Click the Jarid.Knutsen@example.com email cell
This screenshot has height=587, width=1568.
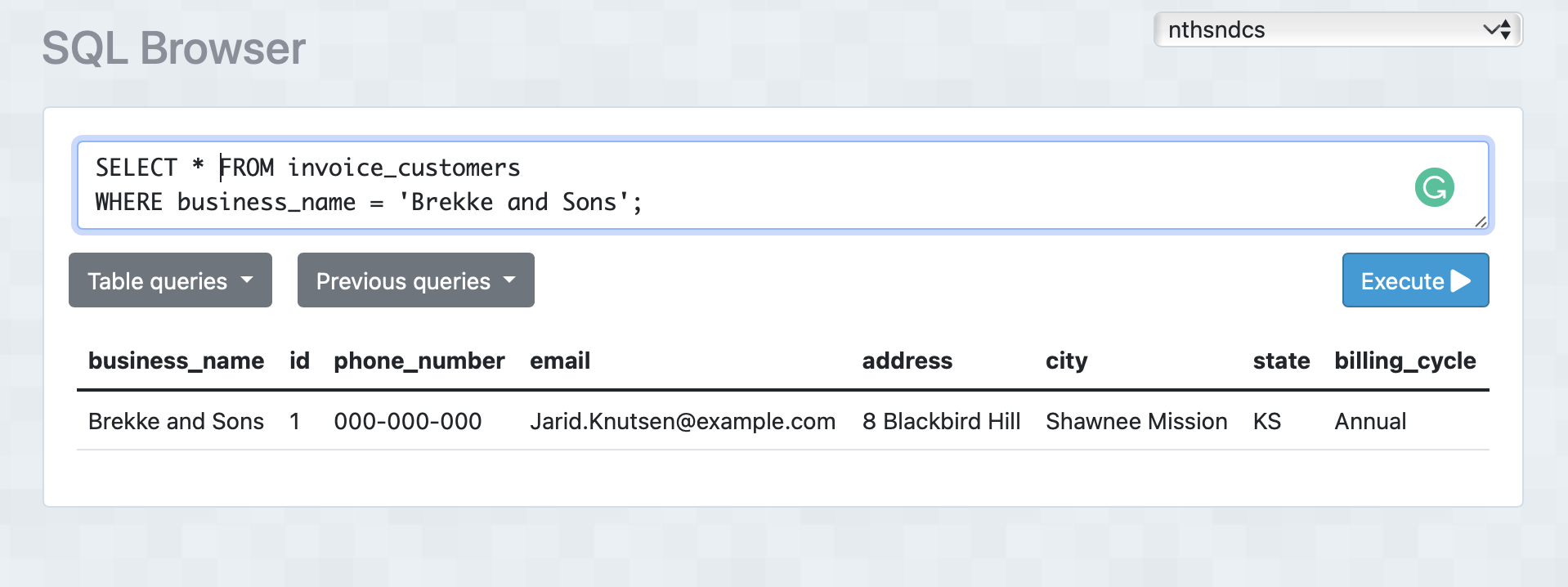tap(683, 421)
